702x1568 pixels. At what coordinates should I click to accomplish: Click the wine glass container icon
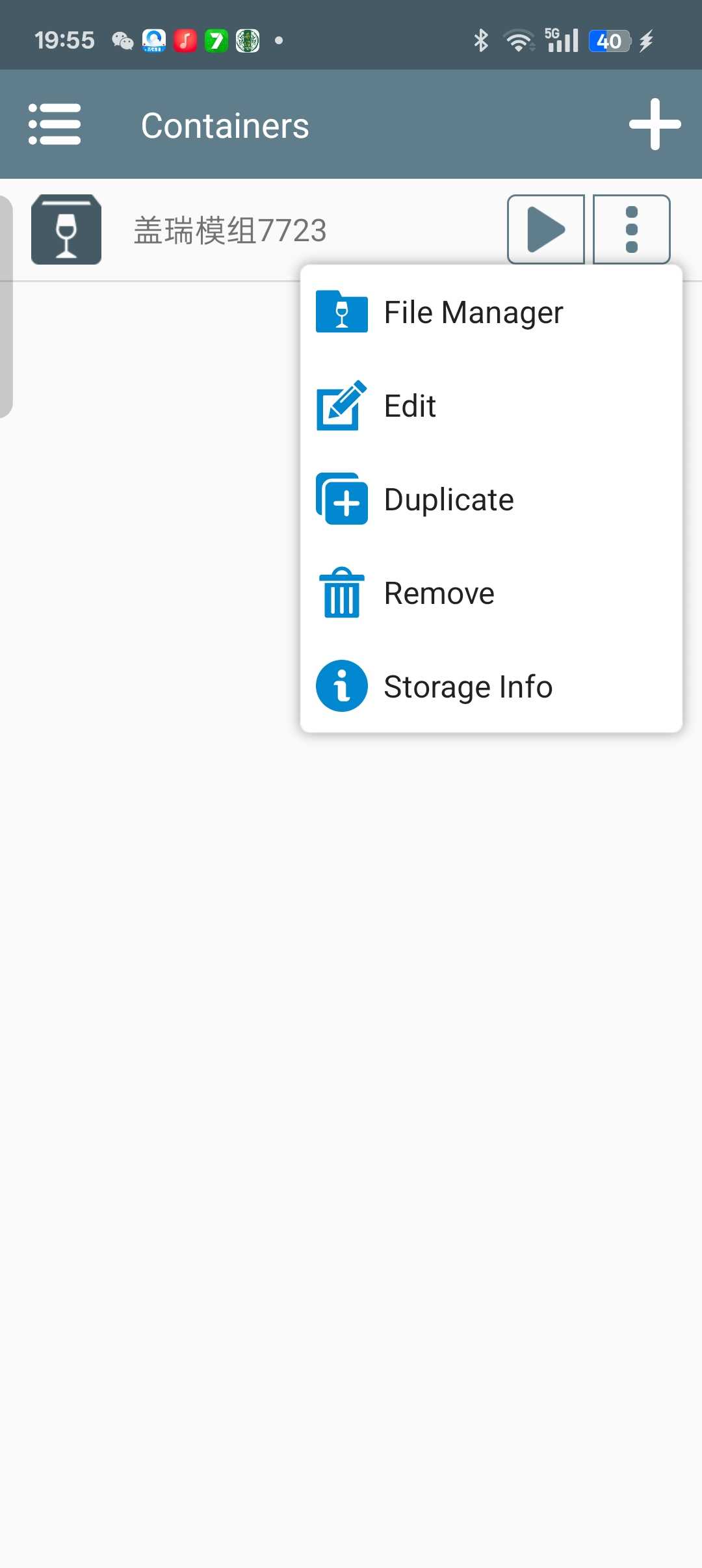(x=66, y=229)
